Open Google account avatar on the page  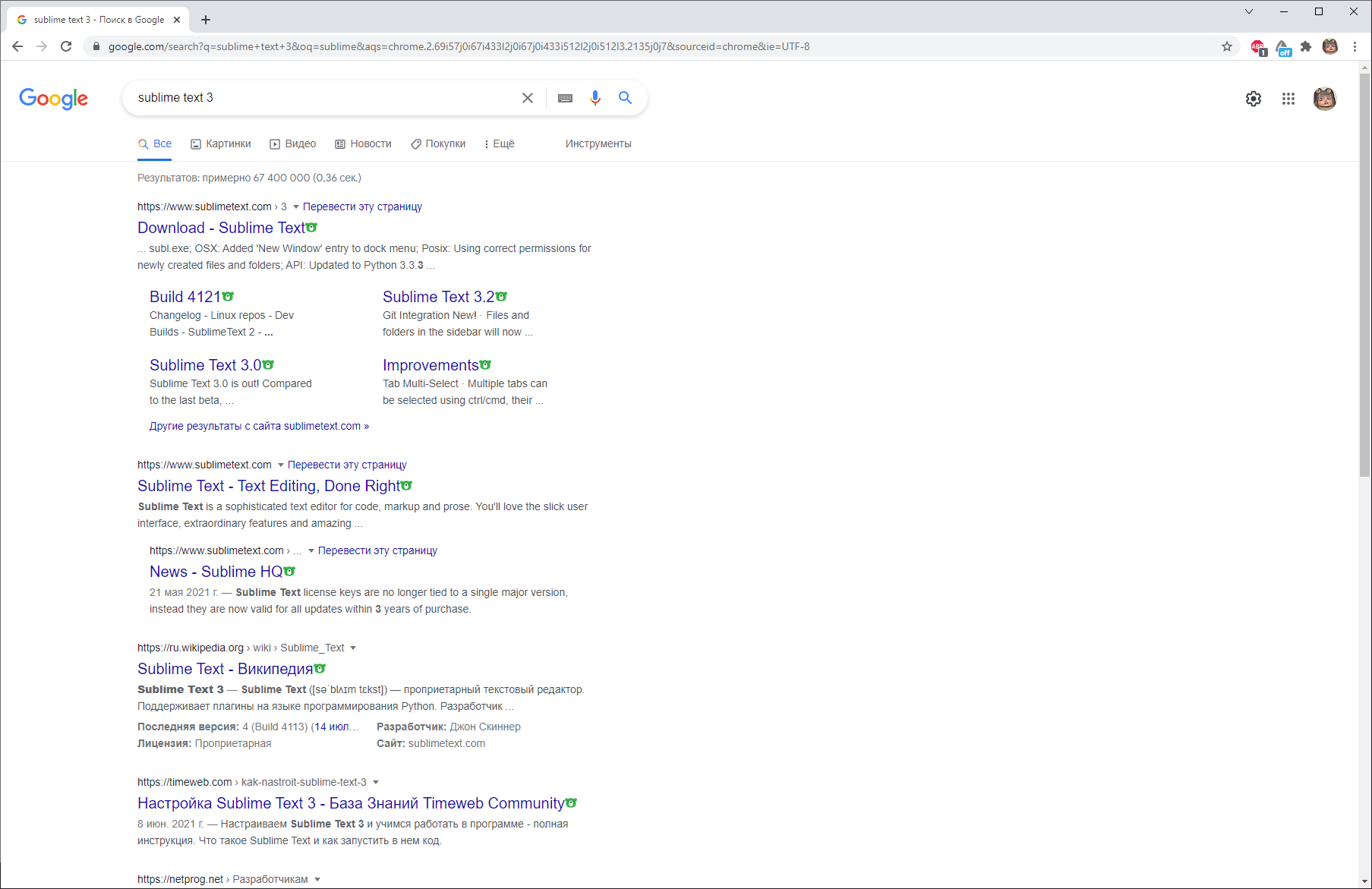coord(1325,99)
